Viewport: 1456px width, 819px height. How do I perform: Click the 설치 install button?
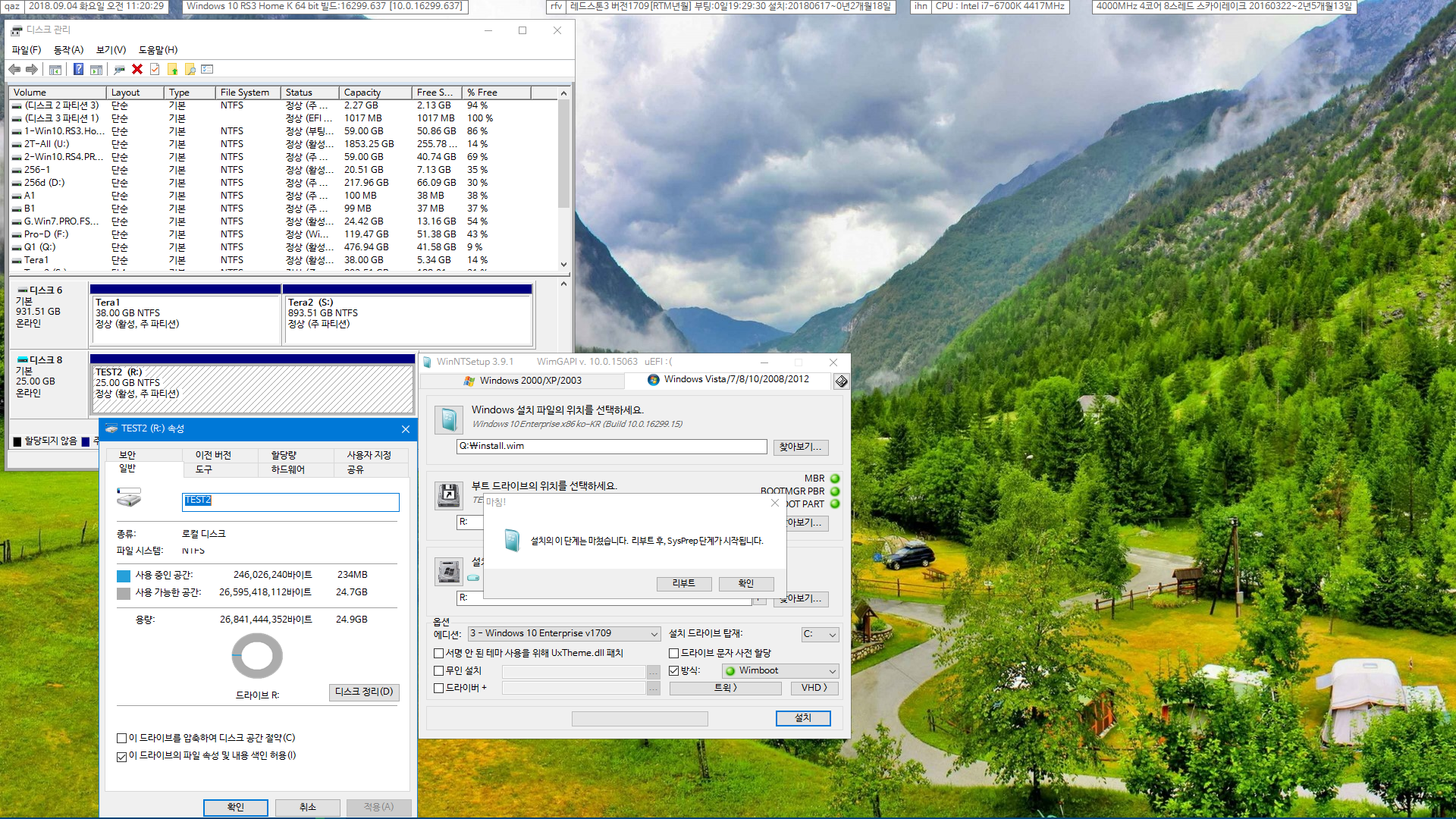coord(803,718)
